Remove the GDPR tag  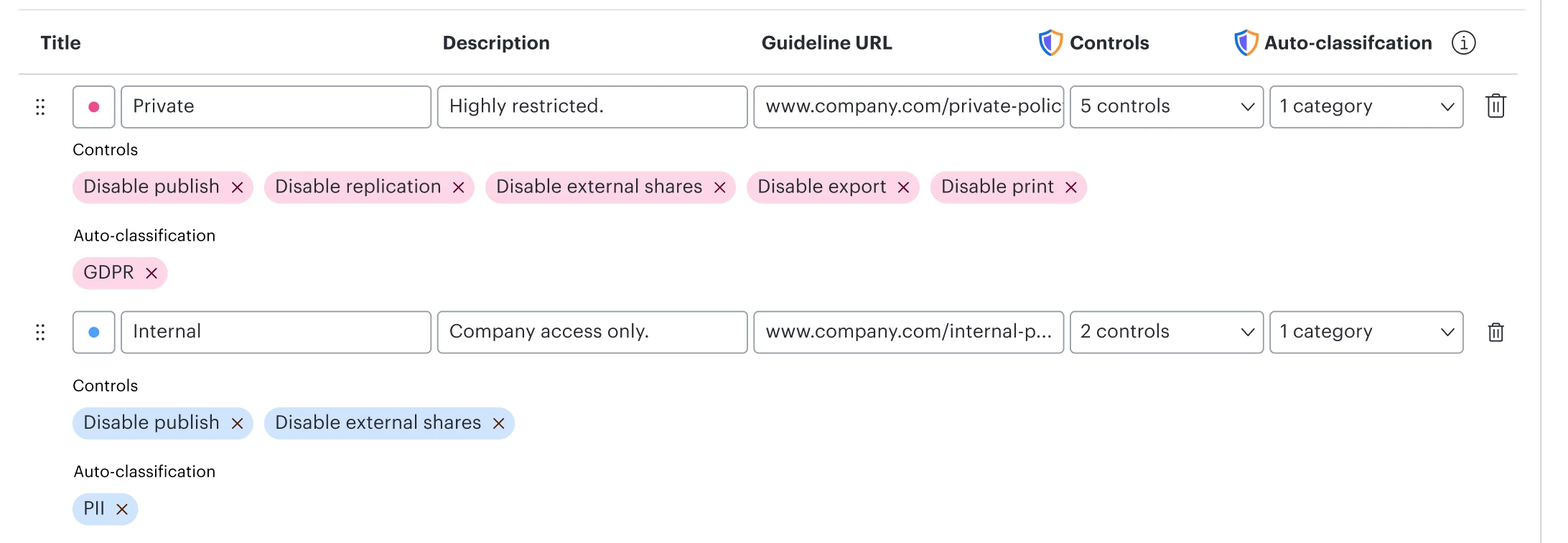click(151, 273)
